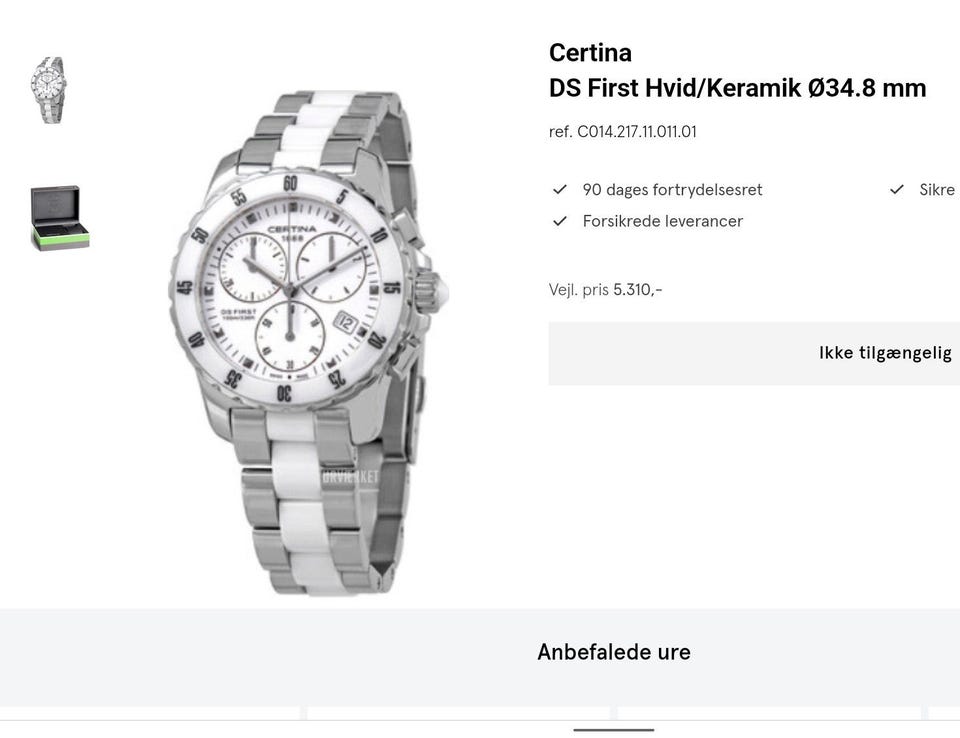The height and width of the screenshot is (738, 960).
Task: Click the Anbefalede ure section heading
Action: click(x=614, y=652)
